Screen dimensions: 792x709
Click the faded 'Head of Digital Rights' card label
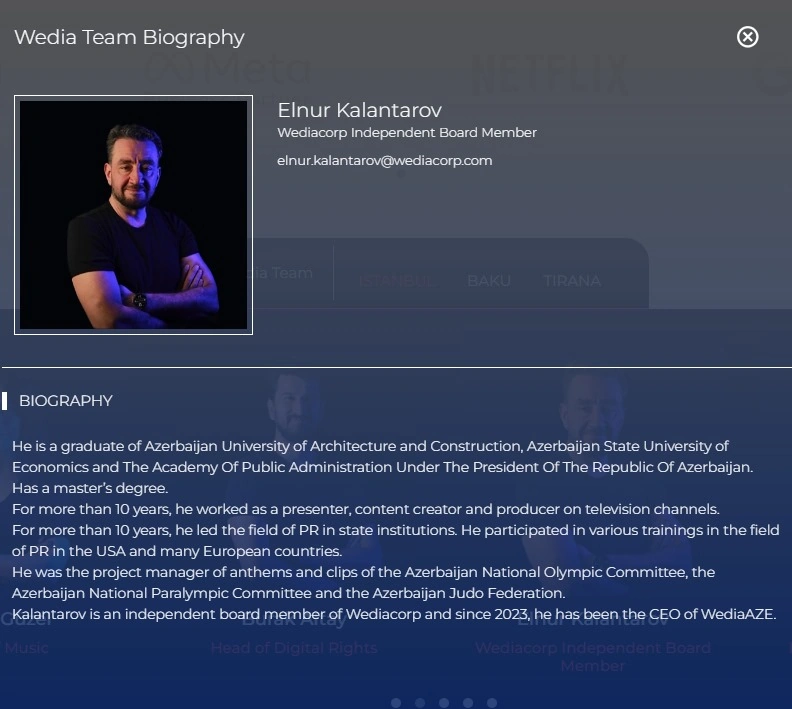pyautogui.click(x=294, y=648)
